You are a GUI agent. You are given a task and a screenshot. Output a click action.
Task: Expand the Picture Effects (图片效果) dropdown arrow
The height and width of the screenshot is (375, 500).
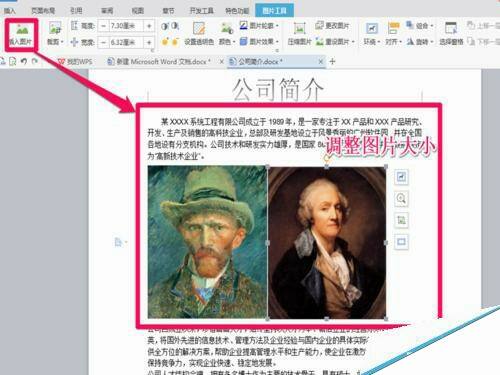point(277,42)
